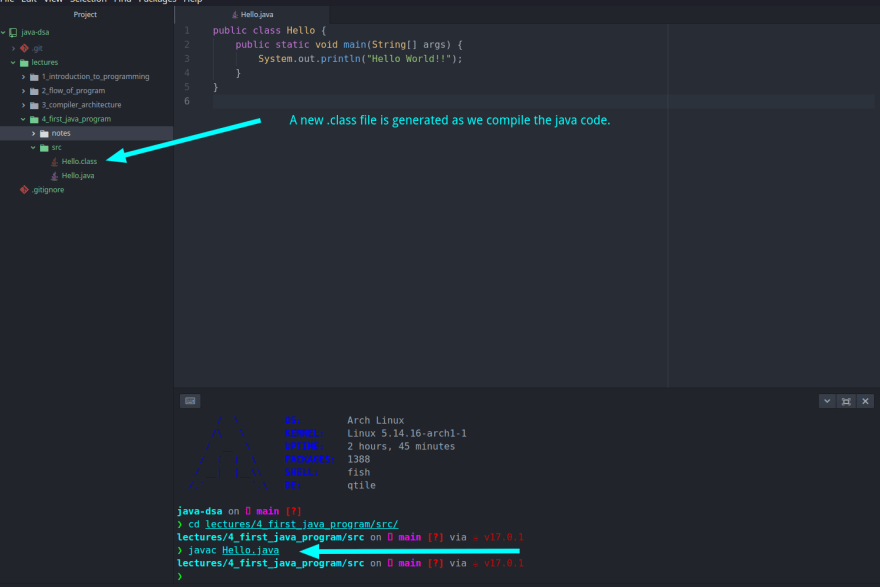Click the 1_introduction_to_programming folder icon
This screenshot has width=880, height=587.
tap(34, 77)
